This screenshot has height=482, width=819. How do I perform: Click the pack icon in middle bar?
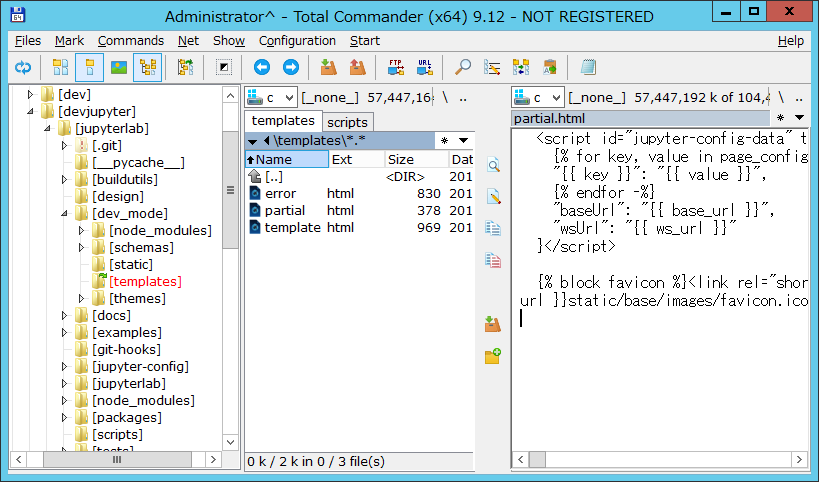click(x=493, y=324)
